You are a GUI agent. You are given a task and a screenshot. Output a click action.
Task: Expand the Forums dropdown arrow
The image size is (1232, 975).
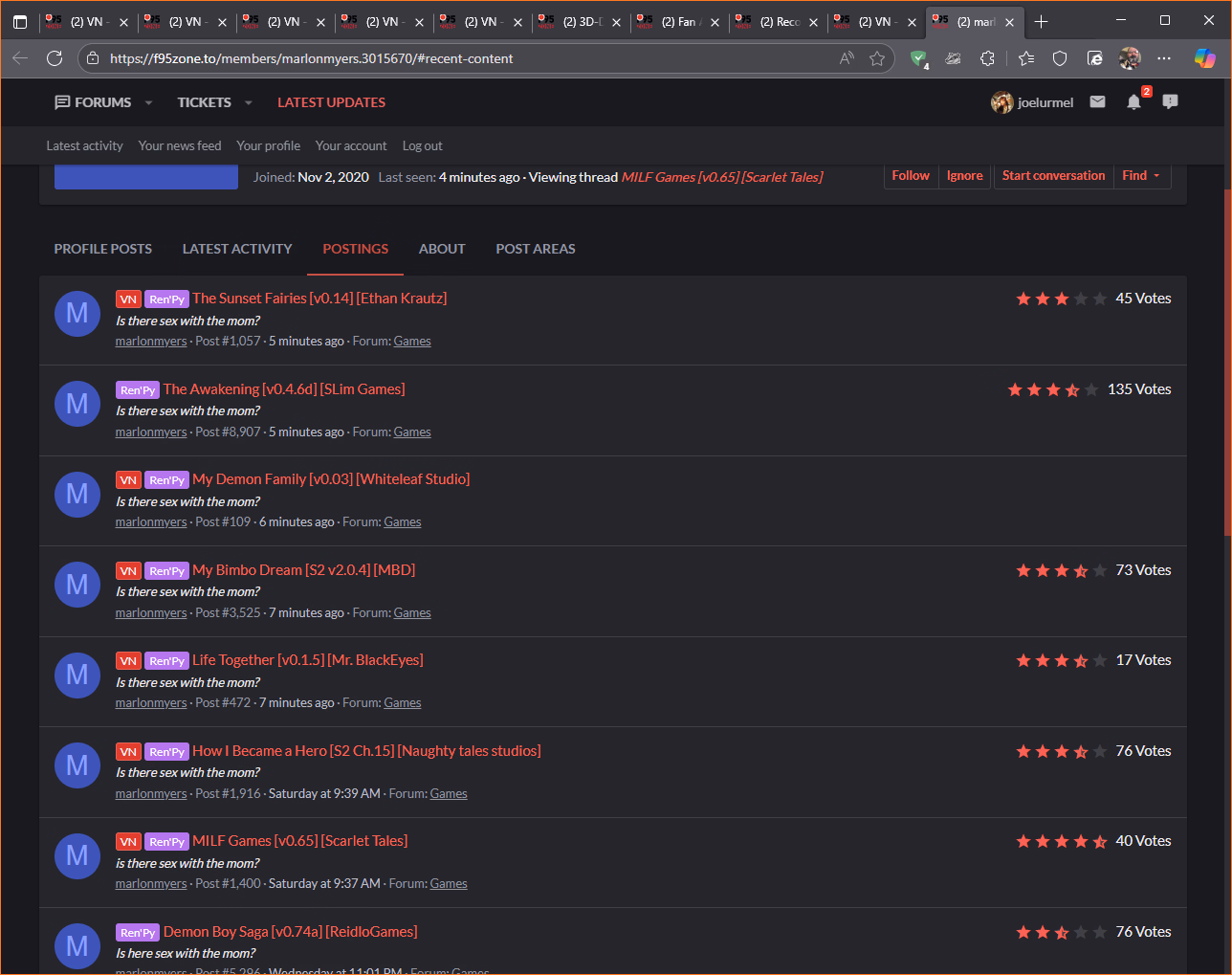[x=148, y=103]
